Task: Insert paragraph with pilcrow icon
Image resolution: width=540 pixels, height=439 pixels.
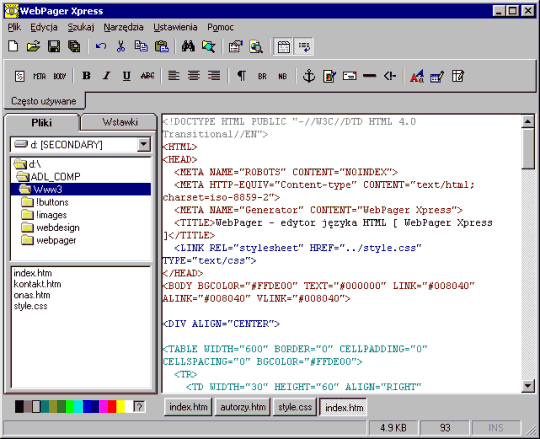Action: click(x=242, y=76)
